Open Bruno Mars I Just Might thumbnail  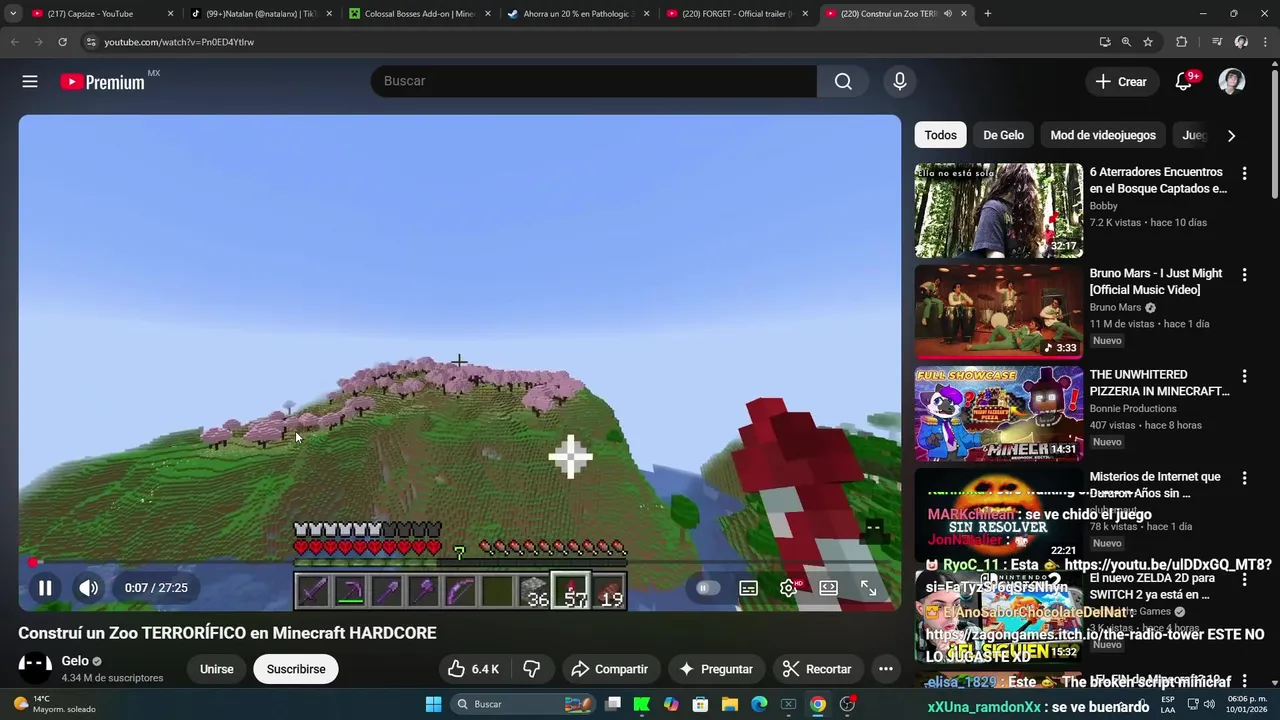tap(999, 312)
